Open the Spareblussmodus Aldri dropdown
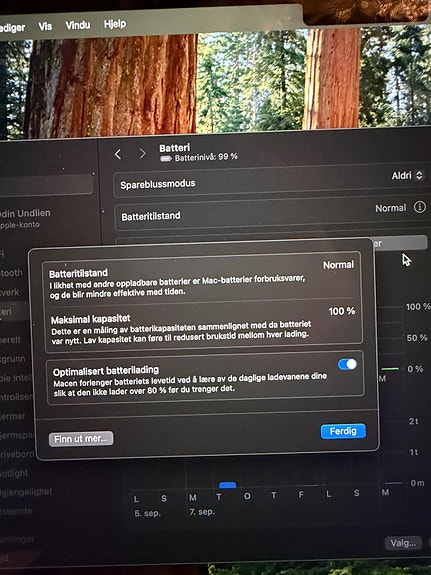The width and height of the screenshot is (431, 575). pyautogui.click(x=407, y=175)
